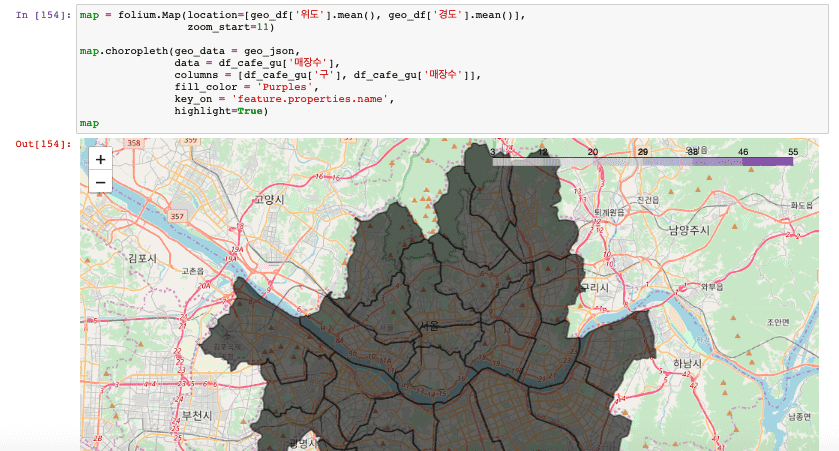Screen dimensions: 839x451
Task: Click the 조안면 map label
Action: click(x=779, y=322)
